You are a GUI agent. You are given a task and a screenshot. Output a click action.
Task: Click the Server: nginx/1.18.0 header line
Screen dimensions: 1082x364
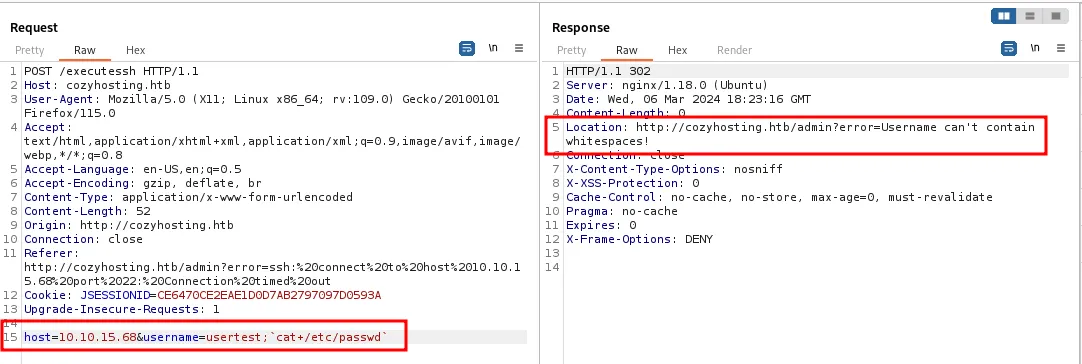(667, 85)
